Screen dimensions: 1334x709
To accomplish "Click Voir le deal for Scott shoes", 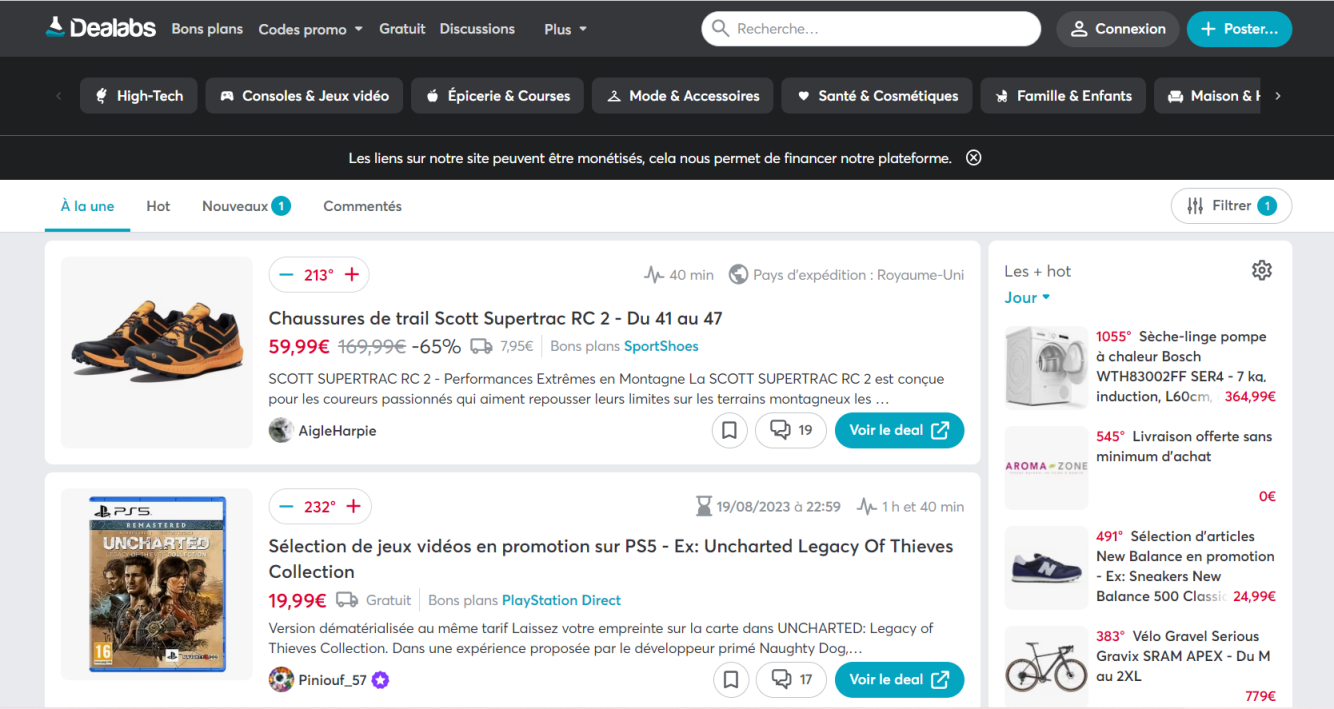I will (x=899, y=430).
